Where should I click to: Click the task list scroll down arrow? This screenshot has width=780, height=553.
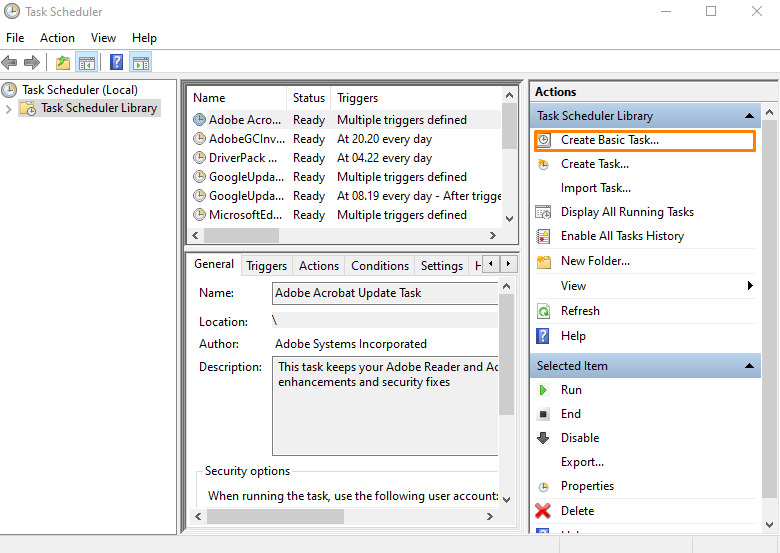[x=509, y=219]
